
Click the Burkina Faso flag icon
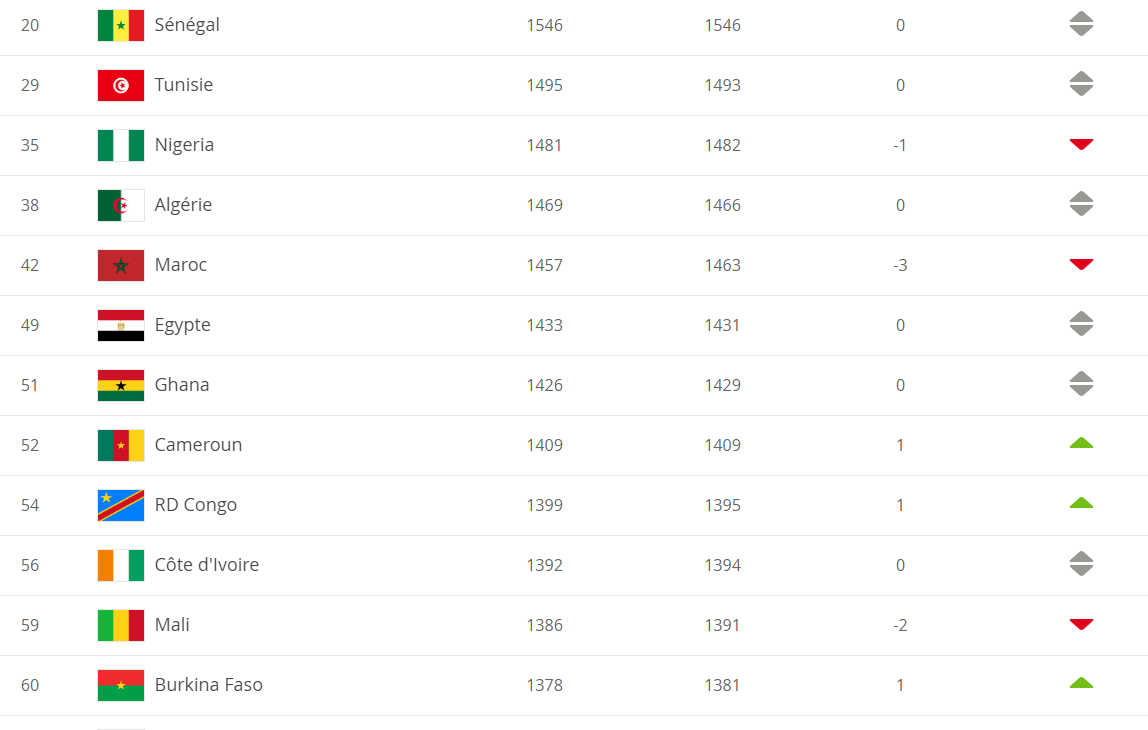click(121, 686)
